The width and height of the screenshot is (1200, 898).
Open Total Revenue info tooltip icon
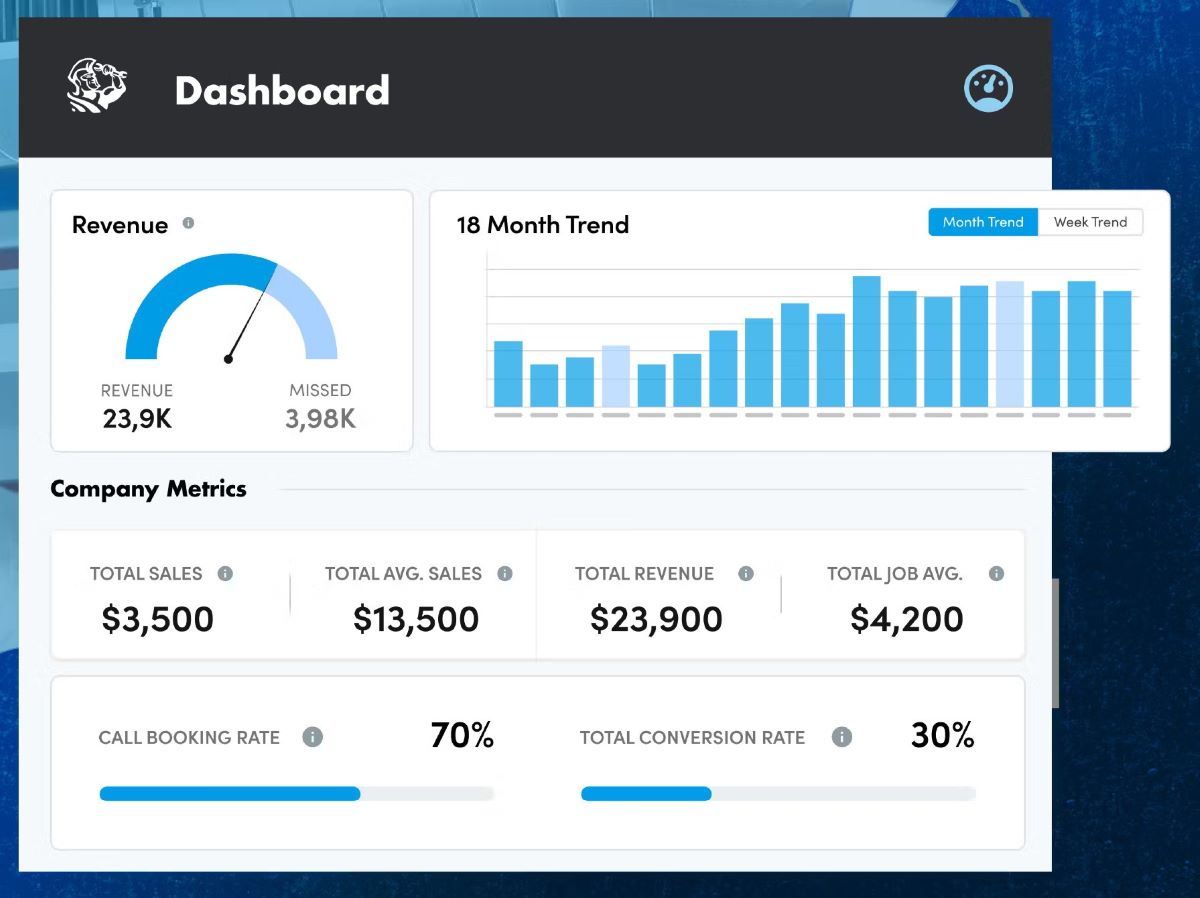(745, 574)
